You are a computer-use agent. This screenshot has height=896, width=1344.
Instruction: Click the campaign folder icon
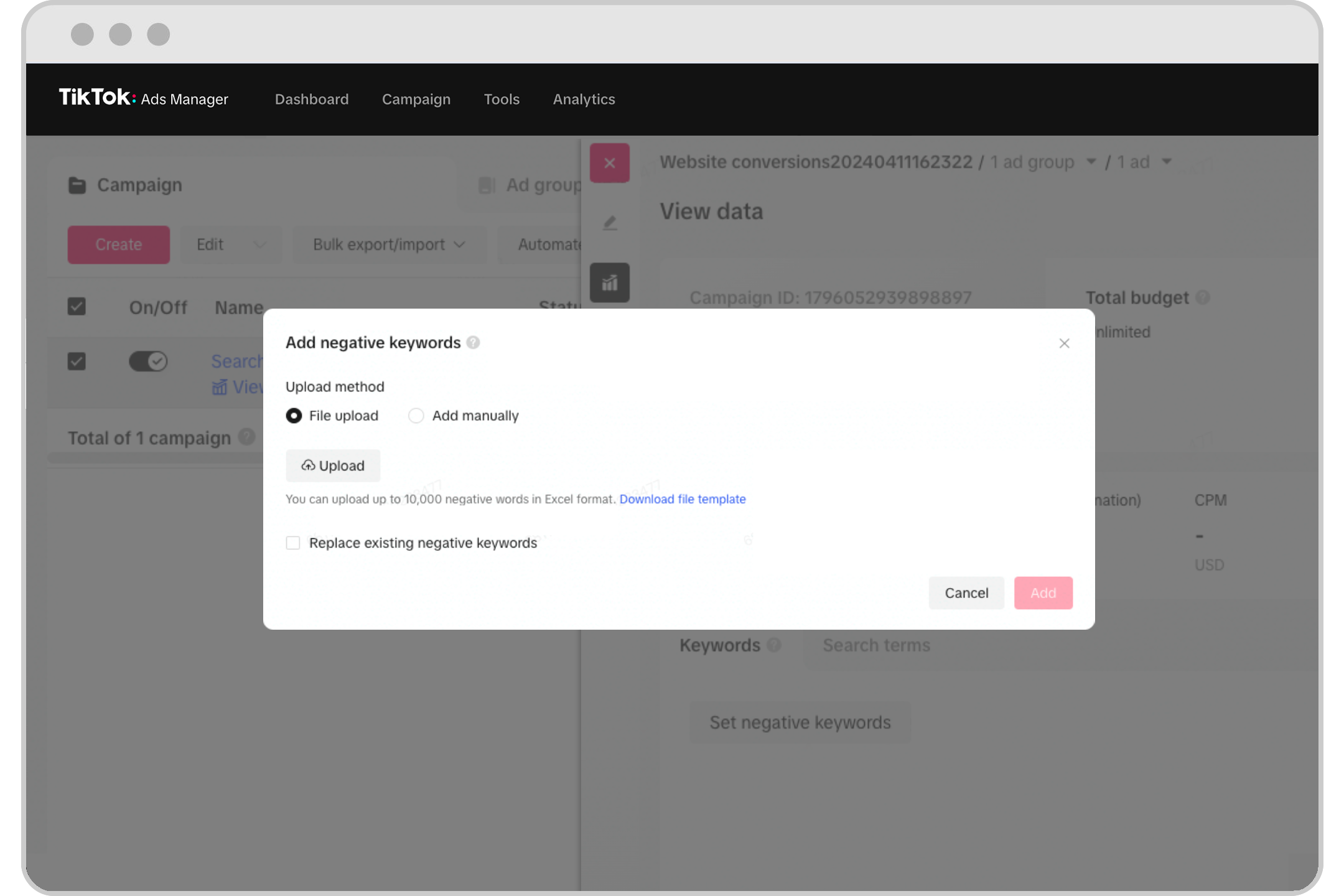tap(77, 184)
